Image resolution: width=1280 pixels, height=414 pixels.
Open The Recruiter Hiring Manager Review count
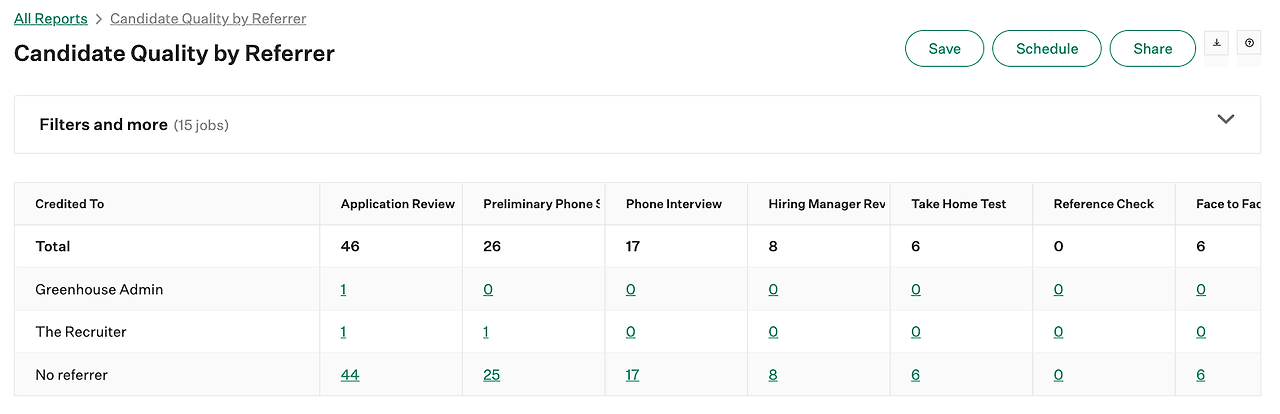point(773,332)
